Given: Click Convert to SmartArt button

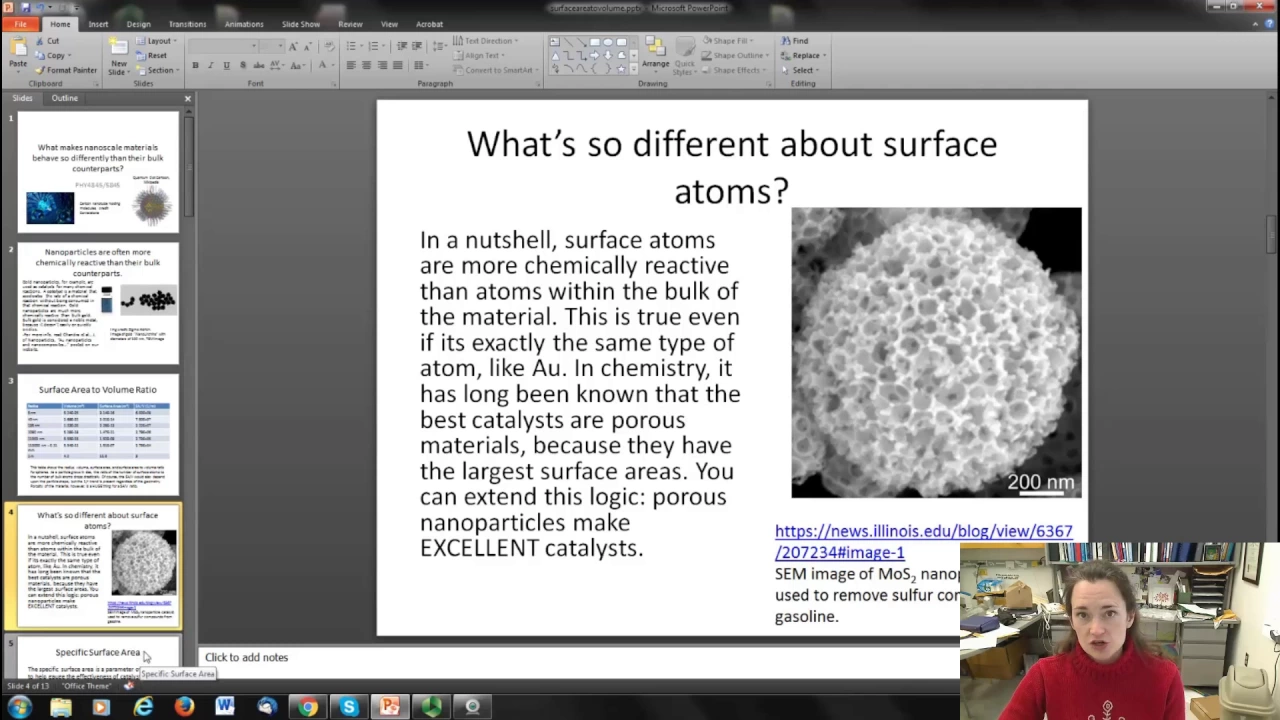Looking at the screenshot, I should coord(493,70).
